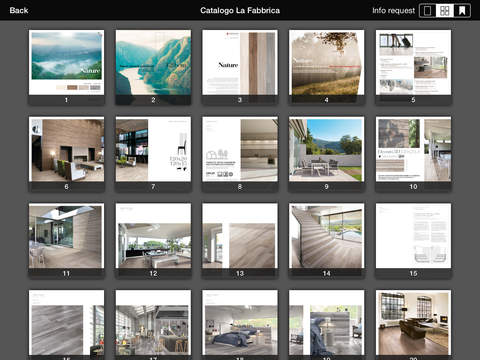Open page 9 outdoor terrace thumbnail
The height and width of the screenshot is (360, 480).
(327, 149)
